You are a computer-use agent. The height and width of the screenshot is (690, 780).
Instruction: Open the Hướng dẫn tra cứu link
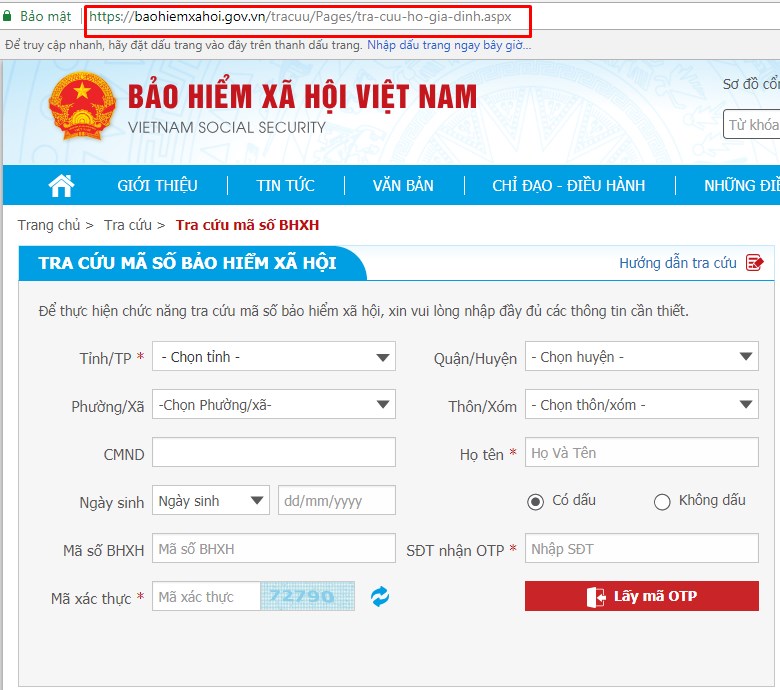click(678, 263)
